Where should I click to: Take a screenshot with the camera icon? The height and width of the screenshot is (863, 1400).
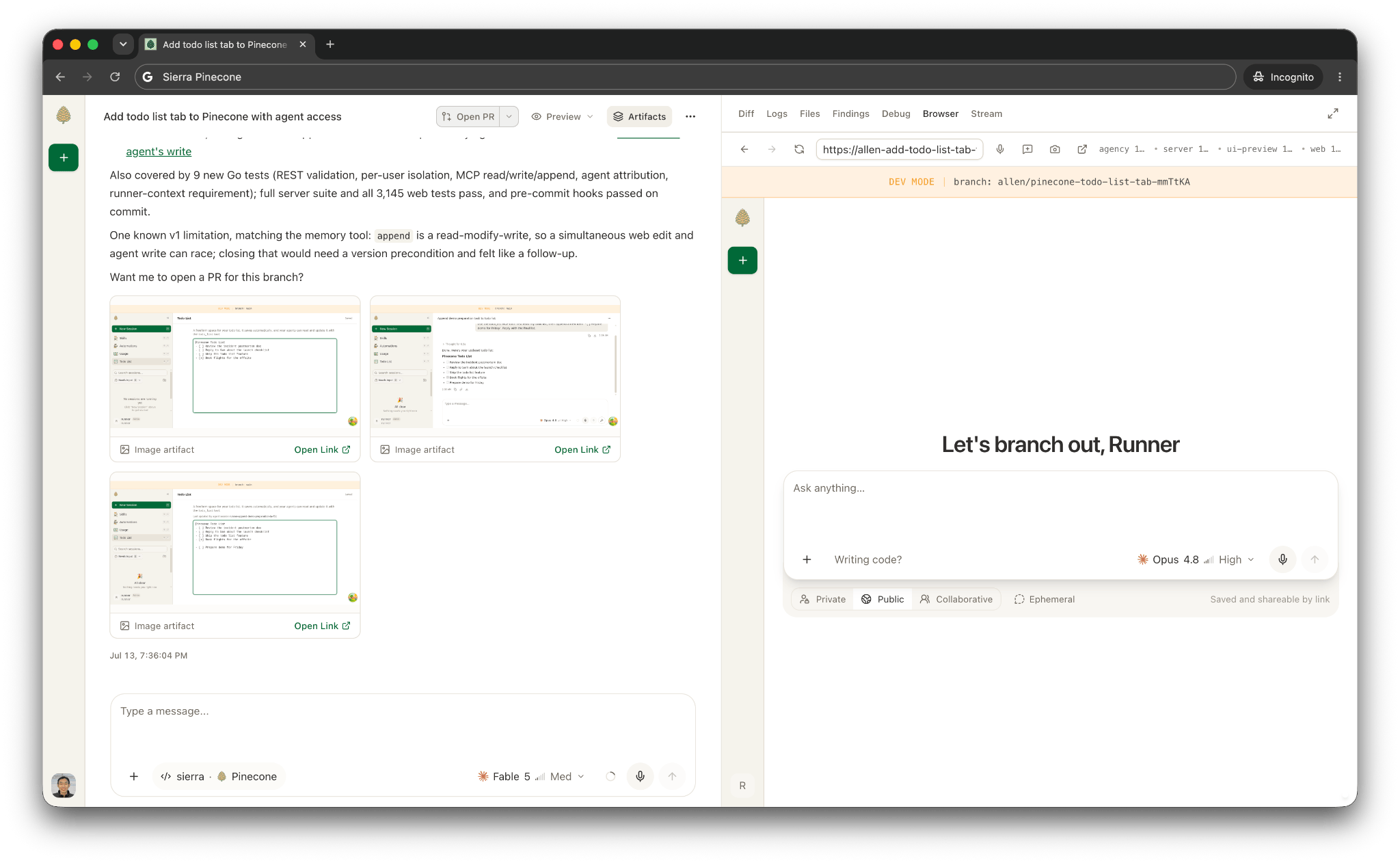point(1055,149)
